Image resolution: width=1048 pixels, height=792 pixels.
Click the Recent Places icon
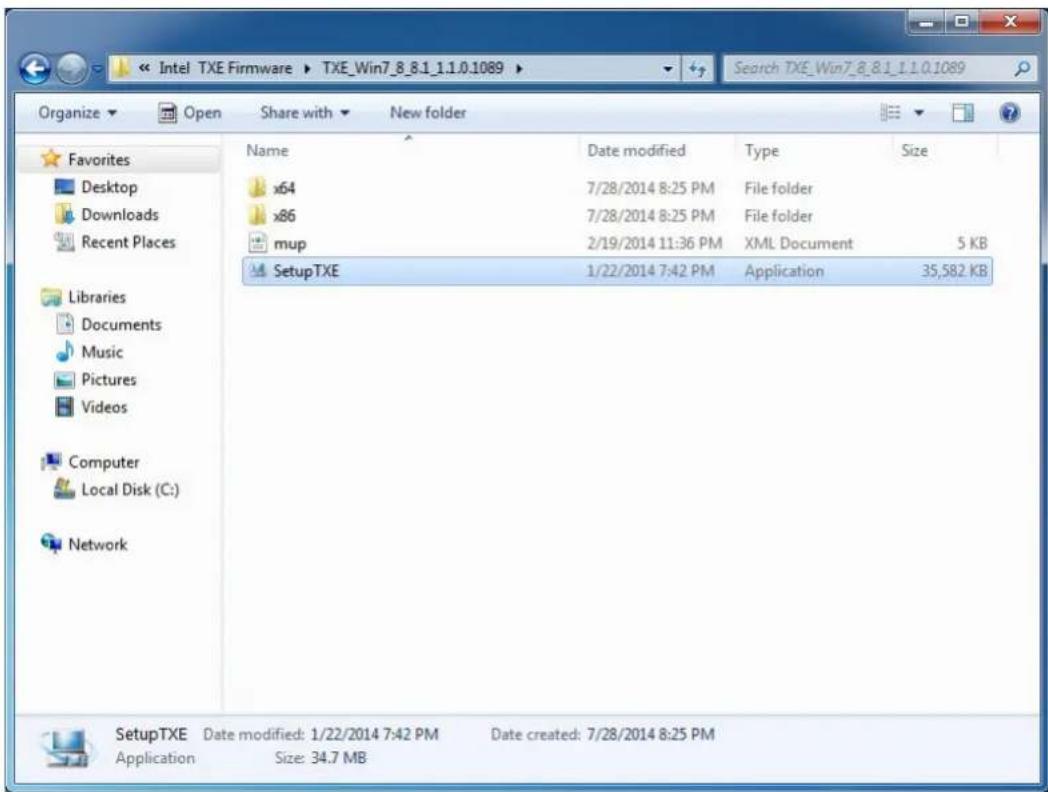(64, 242)
